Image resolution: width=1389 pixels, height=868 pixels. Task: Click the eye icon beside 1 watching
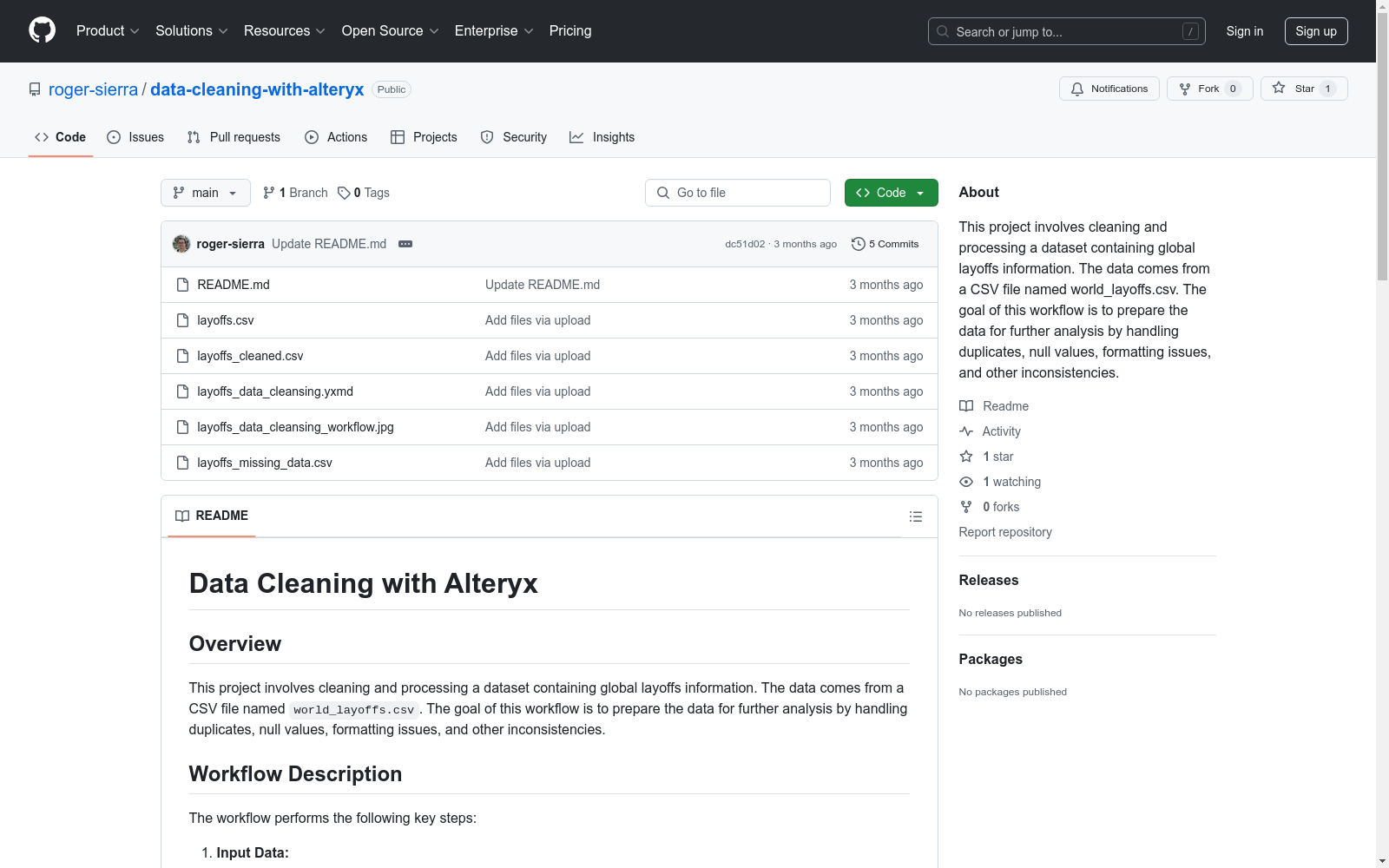pos(966,482)
